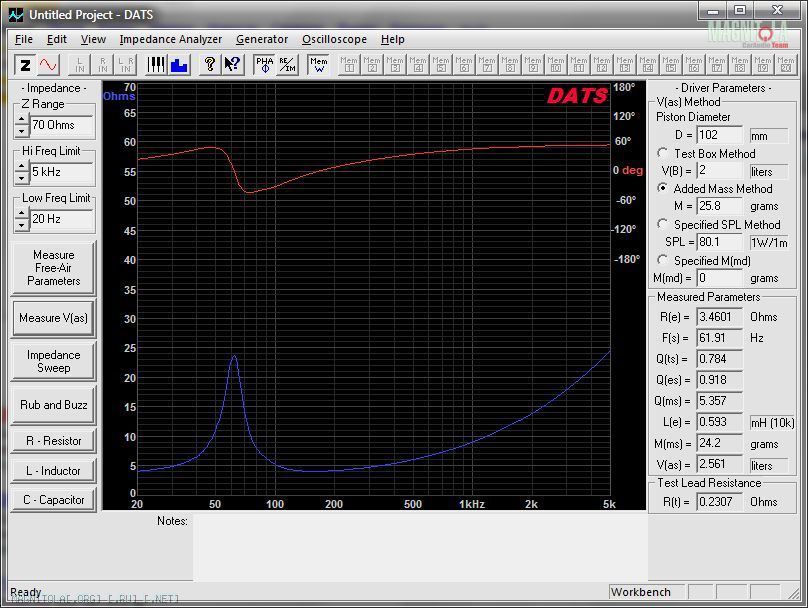808x608 pixels.
Task: Select memory slot Mem 2
Action: pyautogui.click(x=372, y=65)
